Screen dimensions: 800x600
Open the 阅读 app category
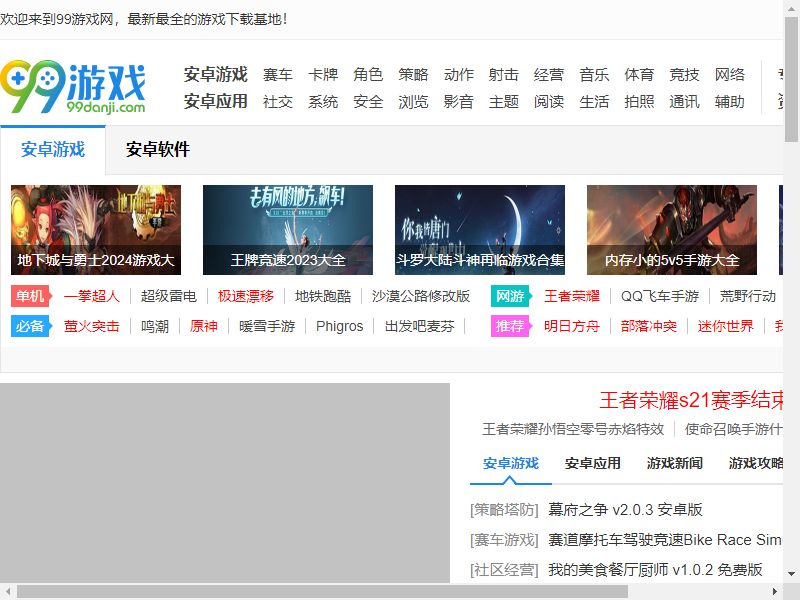(x=549, y=102)
